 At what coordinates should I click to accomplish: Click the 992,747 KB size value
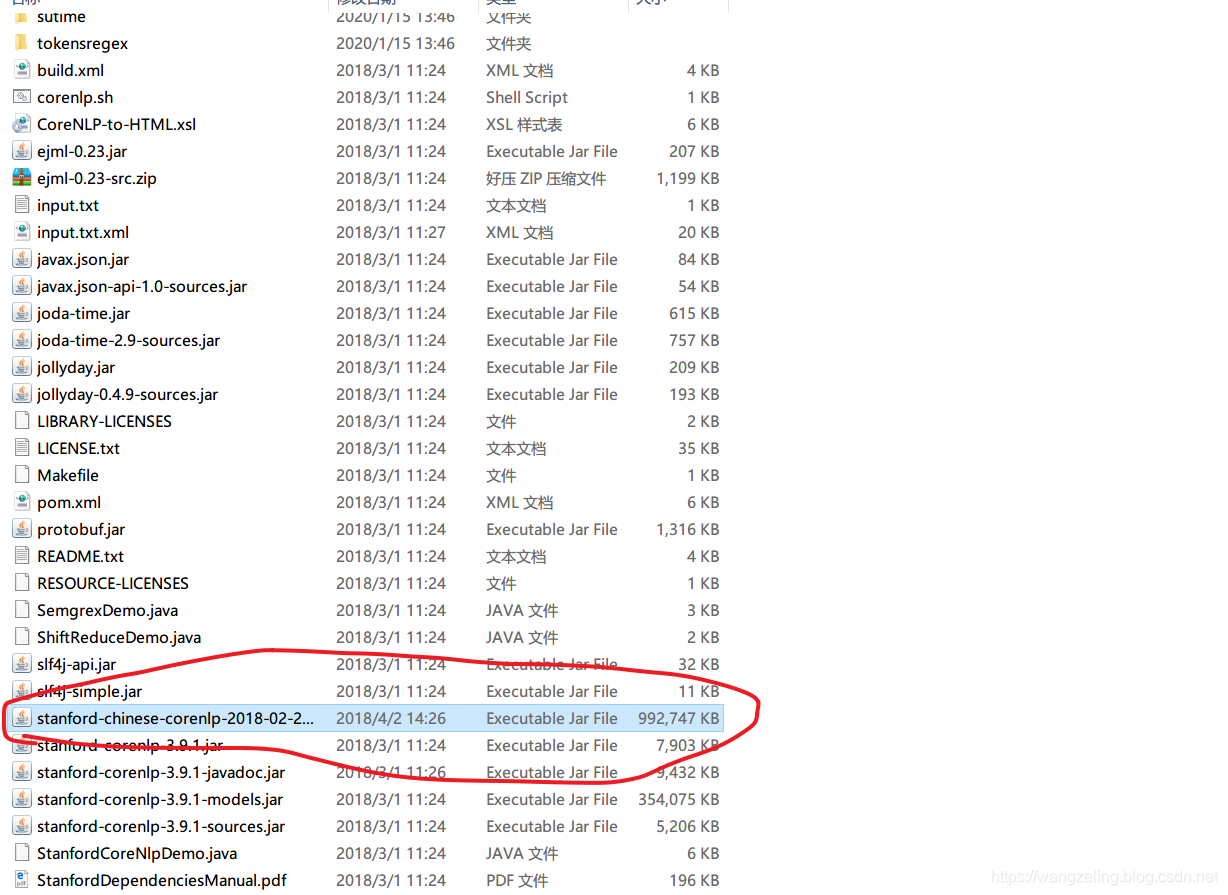[678, 719]
